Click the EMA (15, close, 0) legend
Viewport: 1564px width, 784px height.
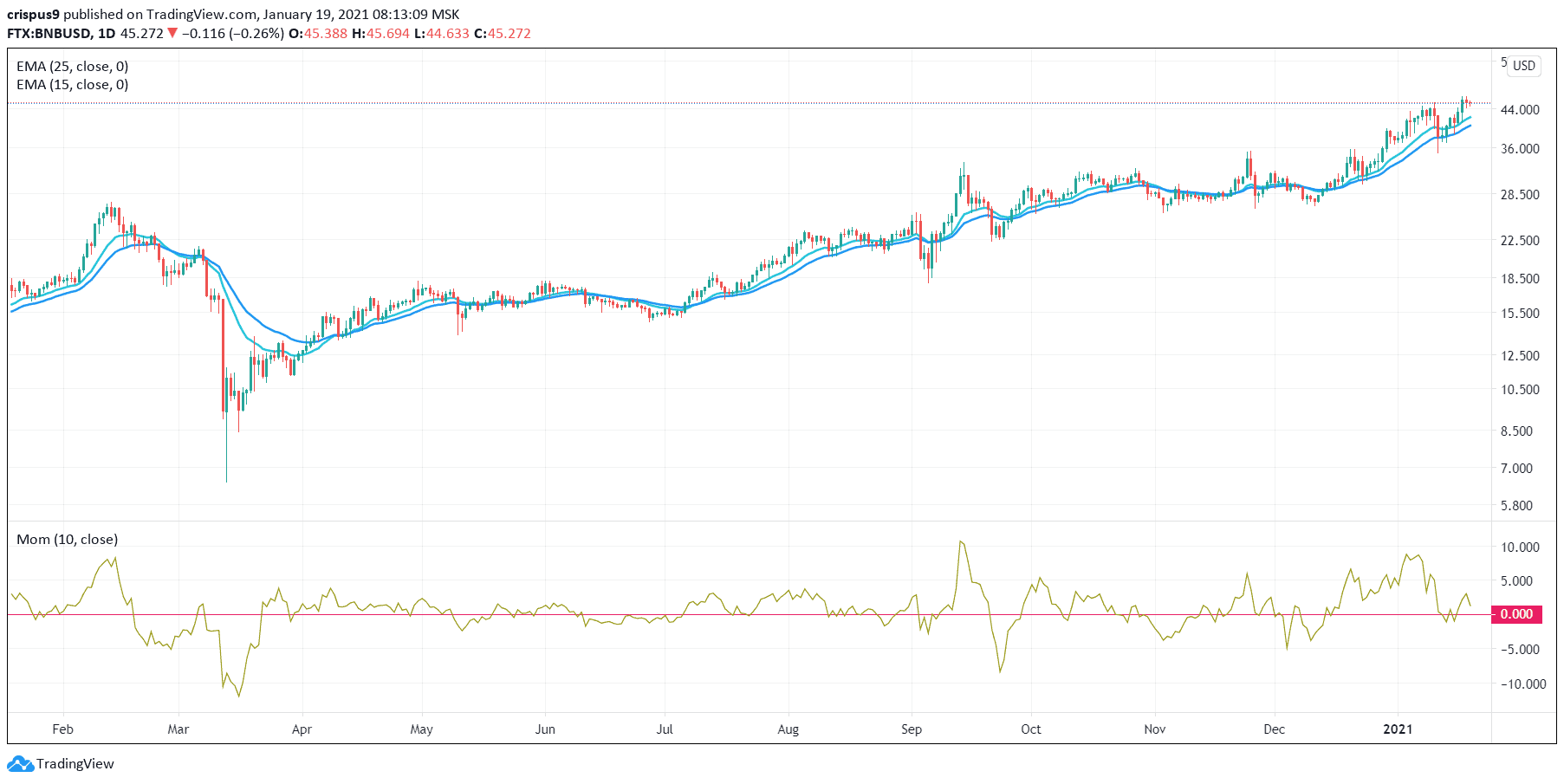pyautogui.click(x=73, y=85)
